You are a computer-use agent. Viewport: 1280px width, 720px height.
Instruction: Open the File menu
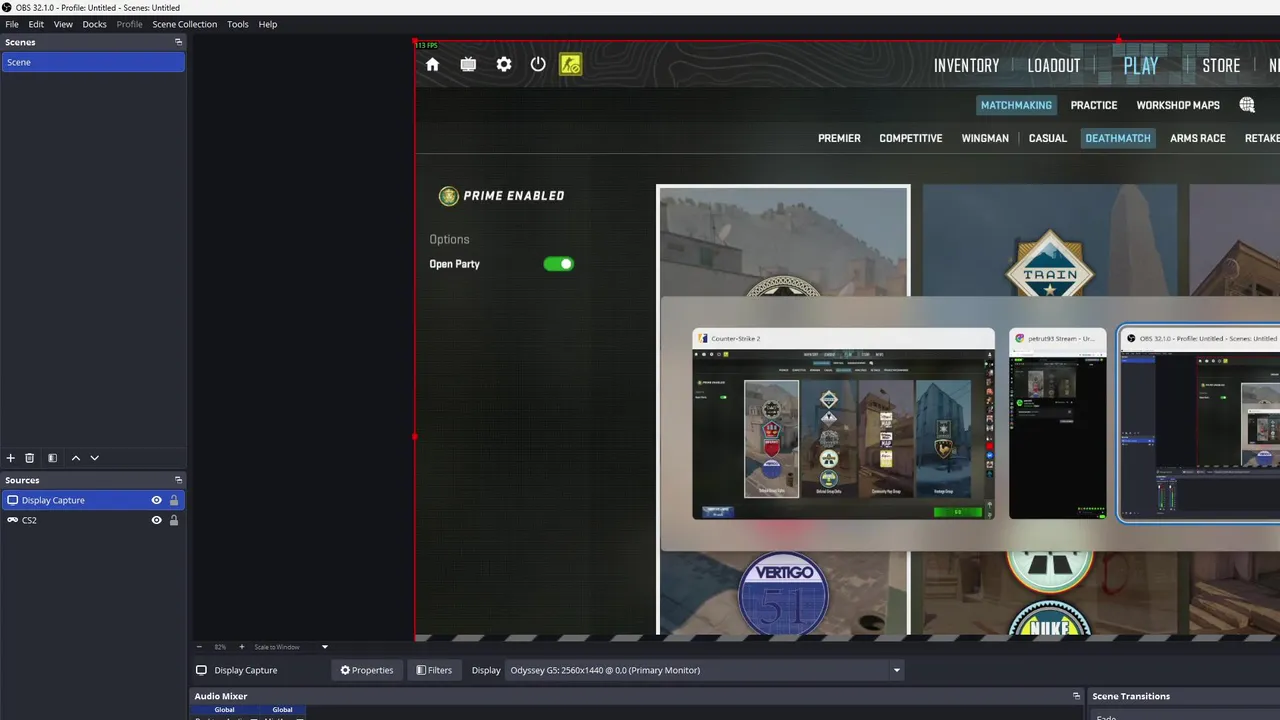(12, 24)
